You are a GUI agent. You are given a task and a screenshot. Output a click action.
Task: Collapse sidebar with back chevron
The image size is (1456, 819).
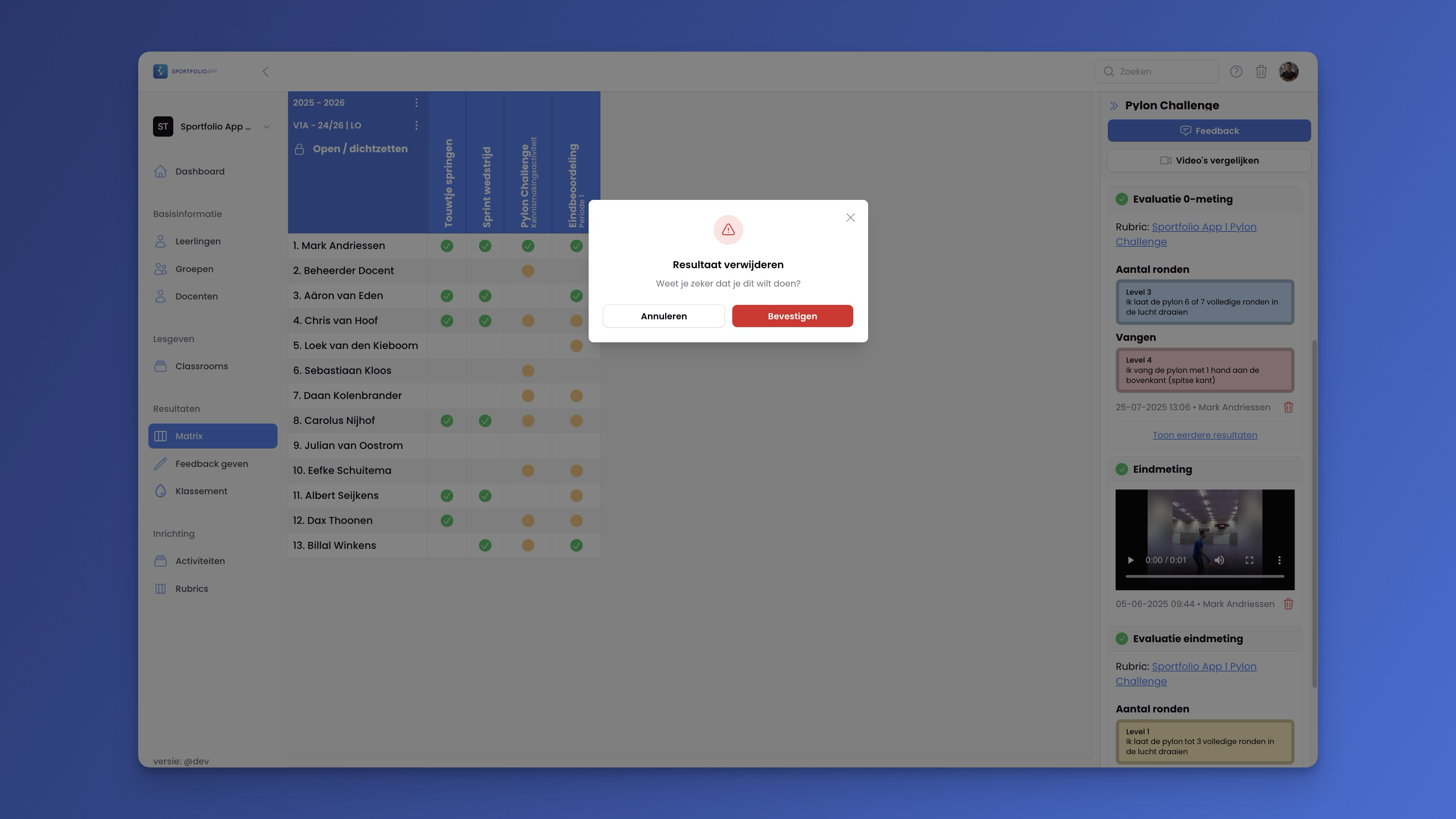click(266, 72)
